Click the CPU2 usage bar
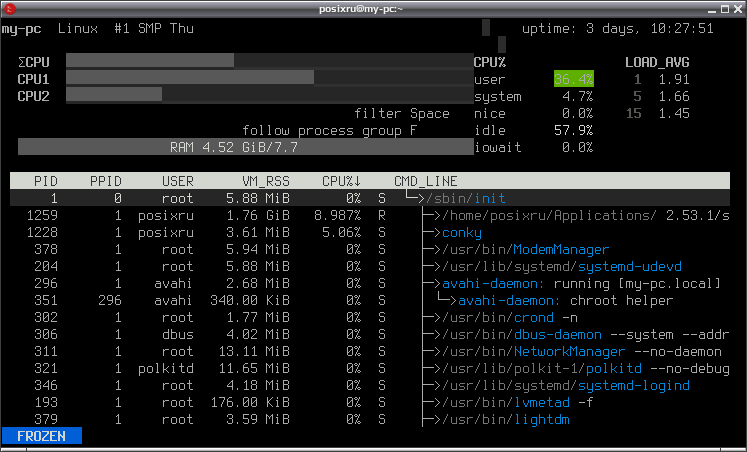 270,94
